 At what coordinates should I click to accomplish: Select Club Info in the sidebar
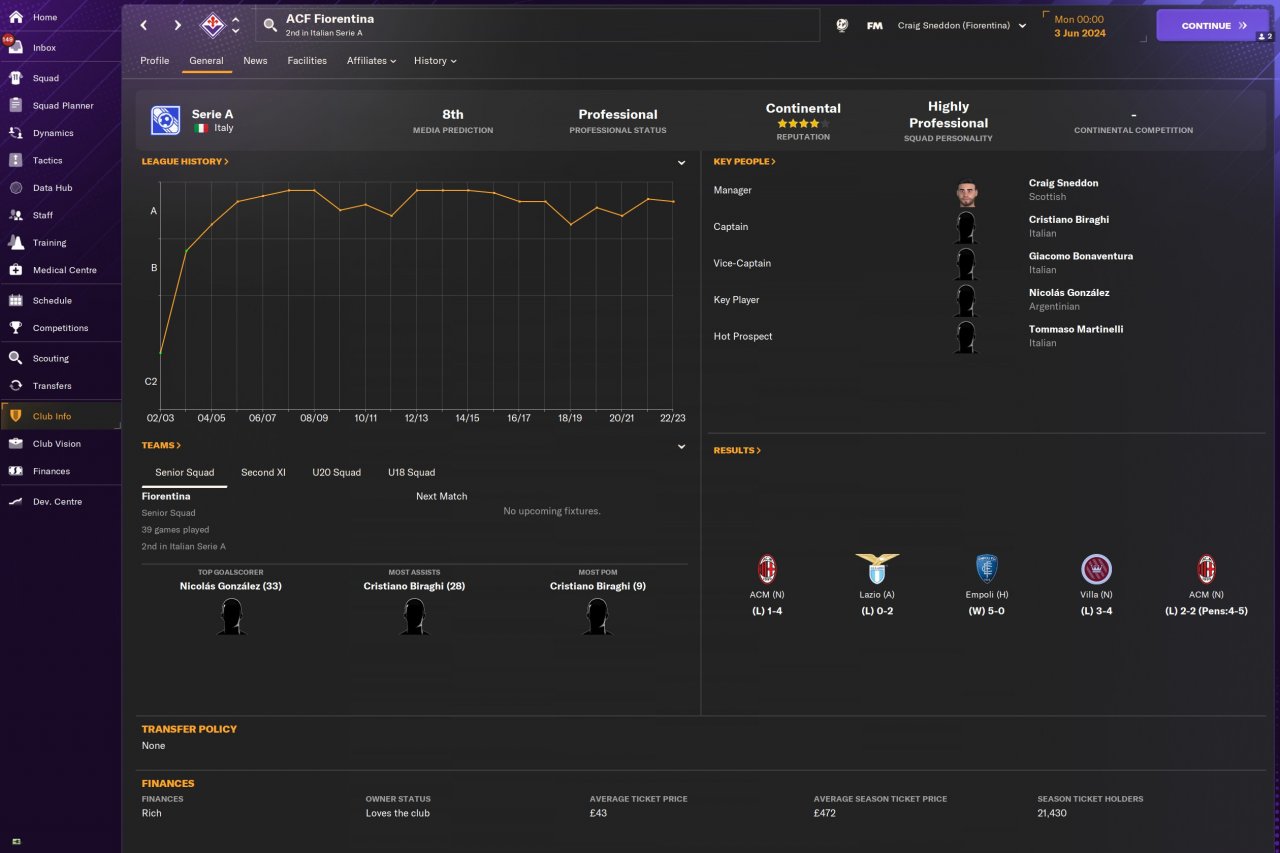(x=60, y=416)
